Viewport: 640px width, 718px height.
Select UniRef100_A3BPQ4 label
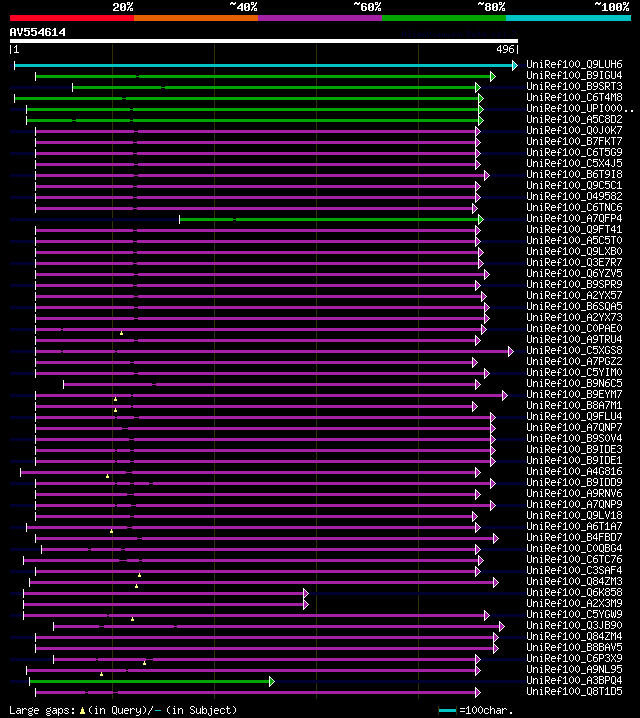click(574, 680)
